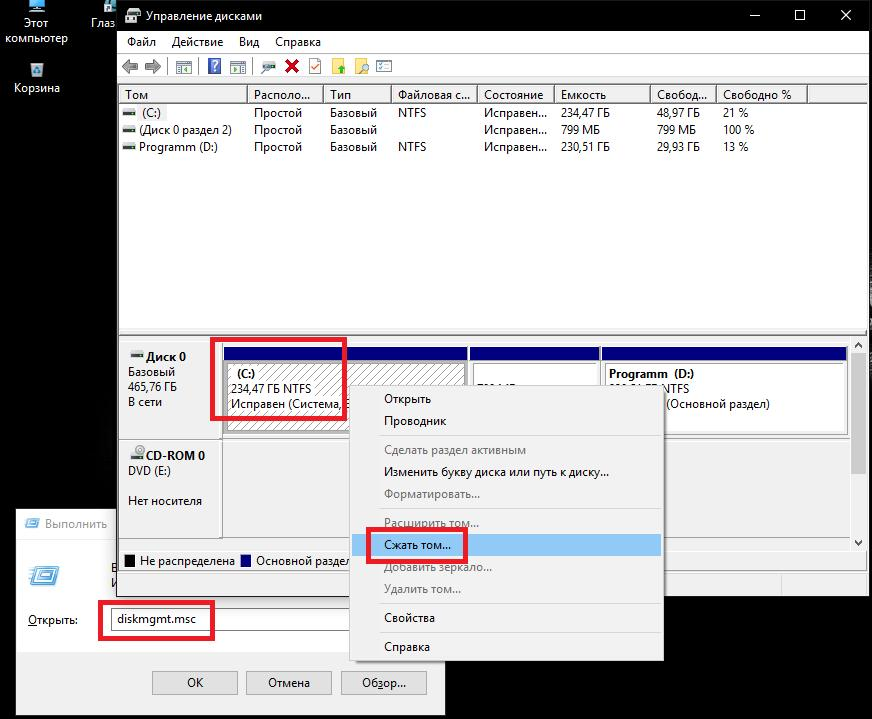872x719 pixels.
Task: Click the Back arrow toolbar icon
Action: (130, 67)
